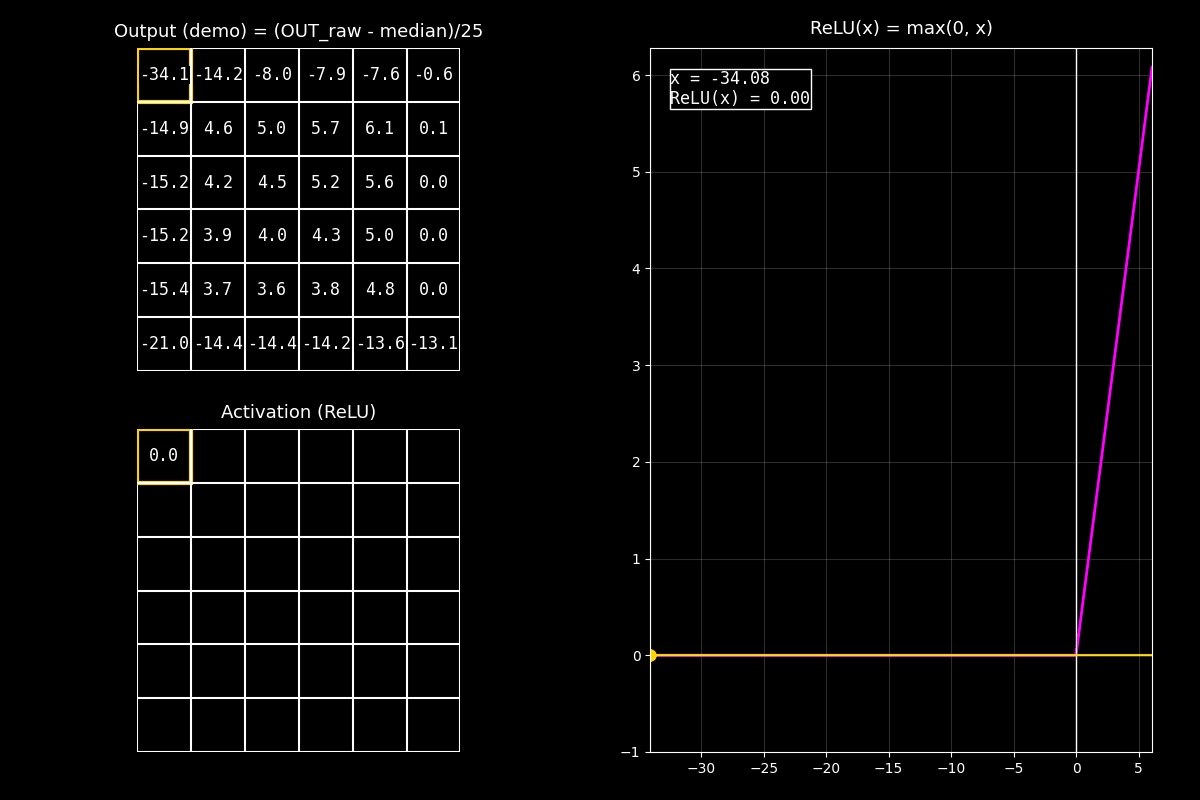Select the output cell showing -8.0
This screenshot has width=1200, height=800.
coord(272,75)
